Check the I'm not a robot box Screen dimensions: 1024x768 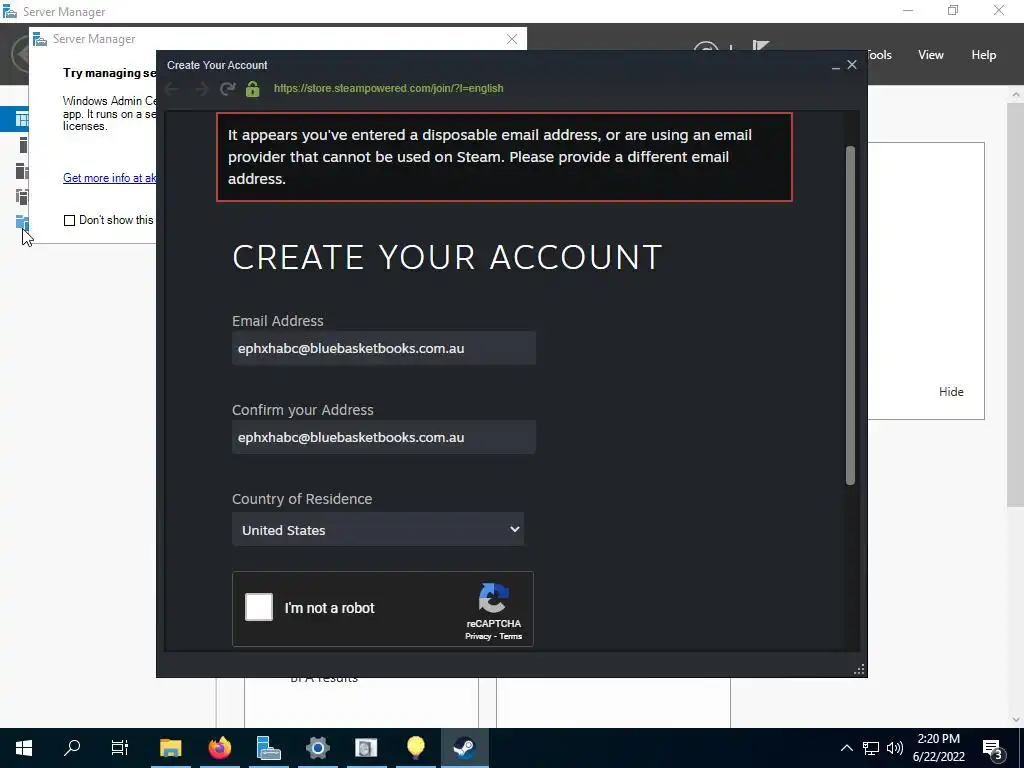click(259, 607)
